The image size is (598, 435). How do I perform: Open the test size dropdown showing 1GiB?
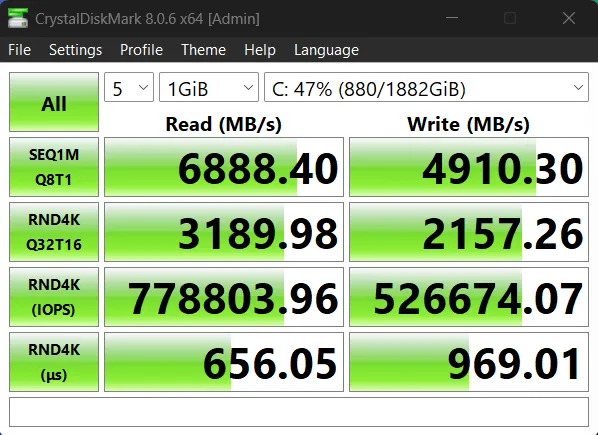pos(209,87)
